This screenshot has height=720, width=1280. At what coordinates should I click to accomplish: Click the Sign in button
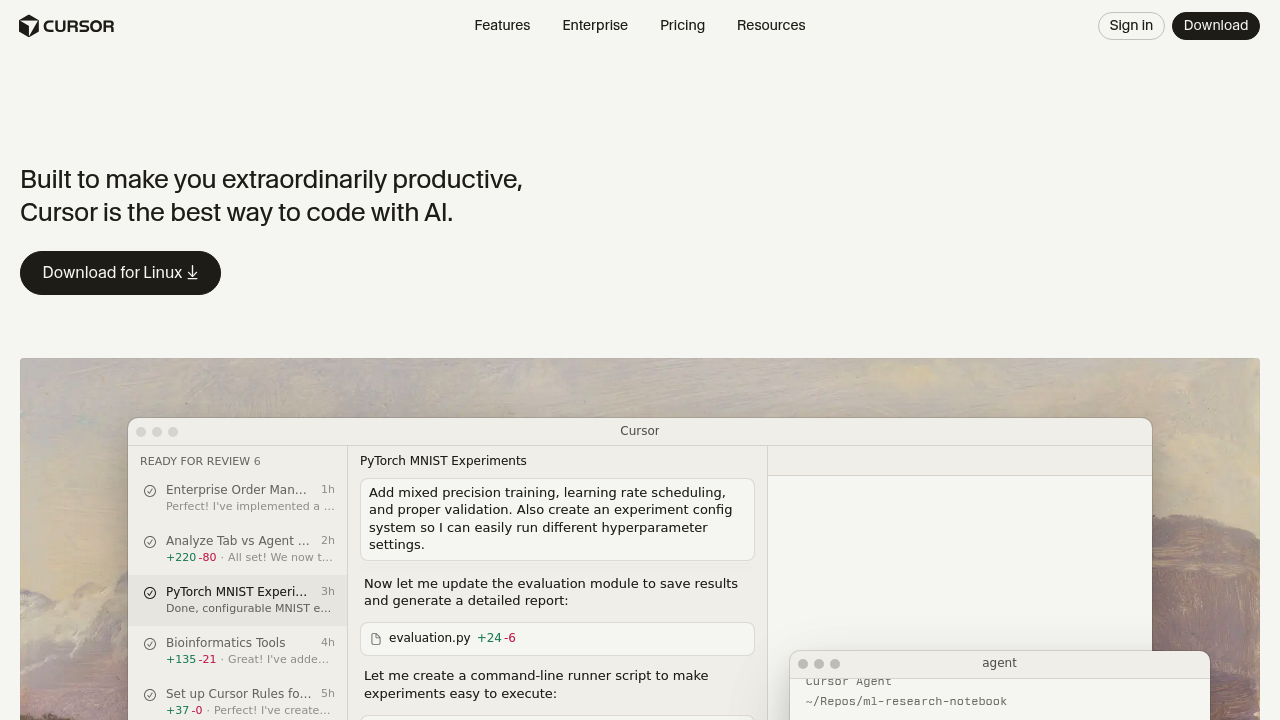(x=1131, y=25)
